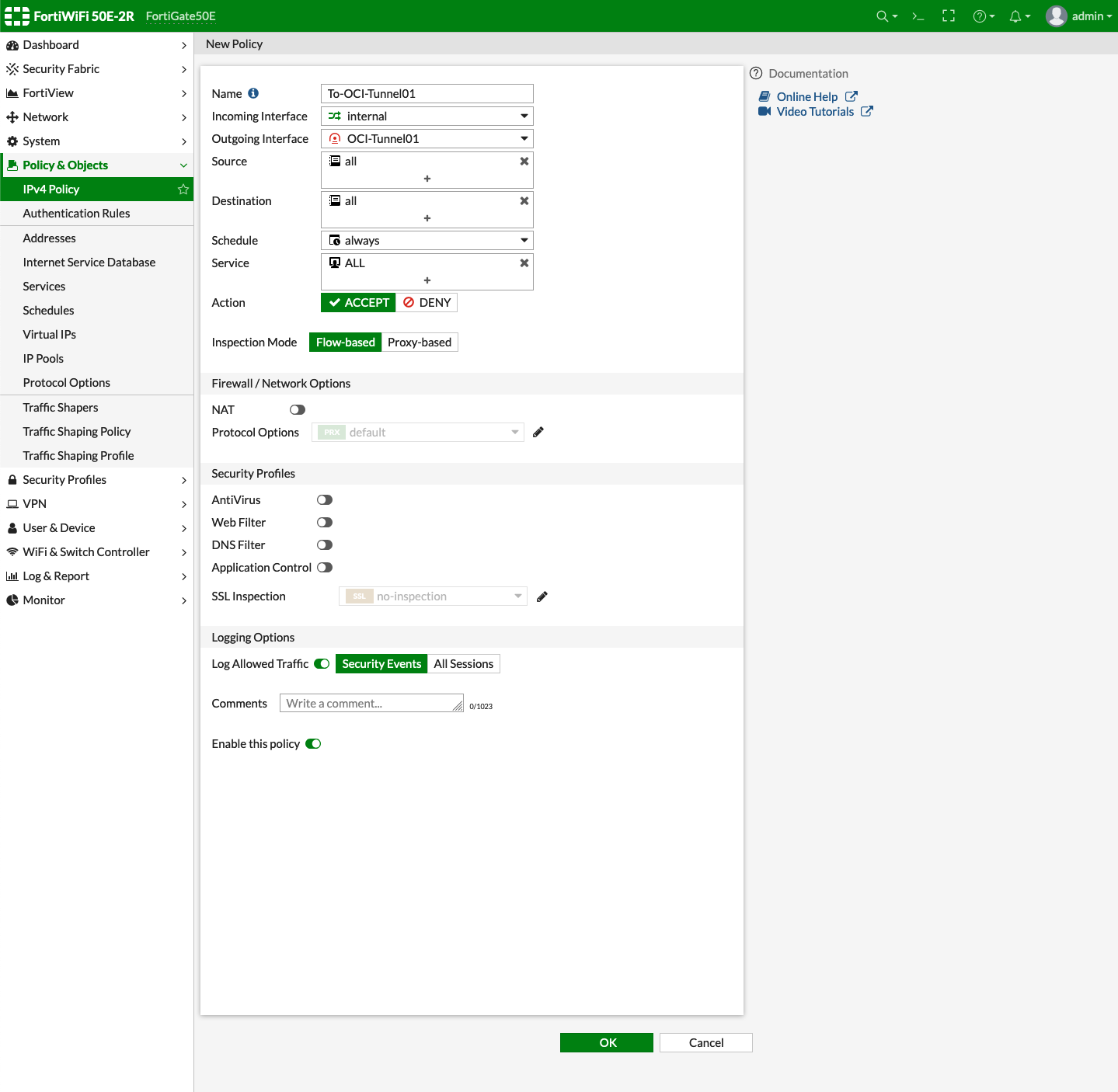Edit the SSL Inspection pencil icon
The height and width of the screenshot is (1092, 1118).
point(542,596)
